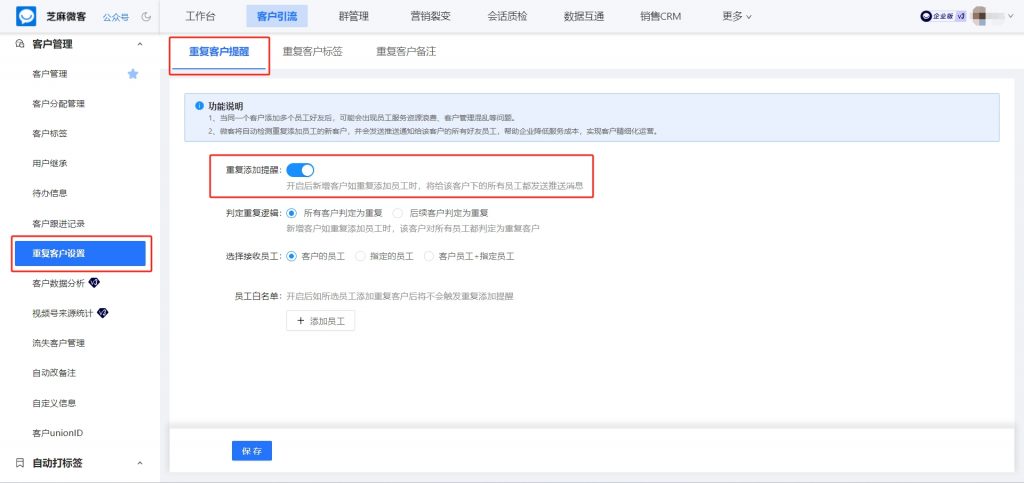Collapse the 自动打标签 sidebar section
This screenshot has width=1024, height=483.
(x=139, y=463)
